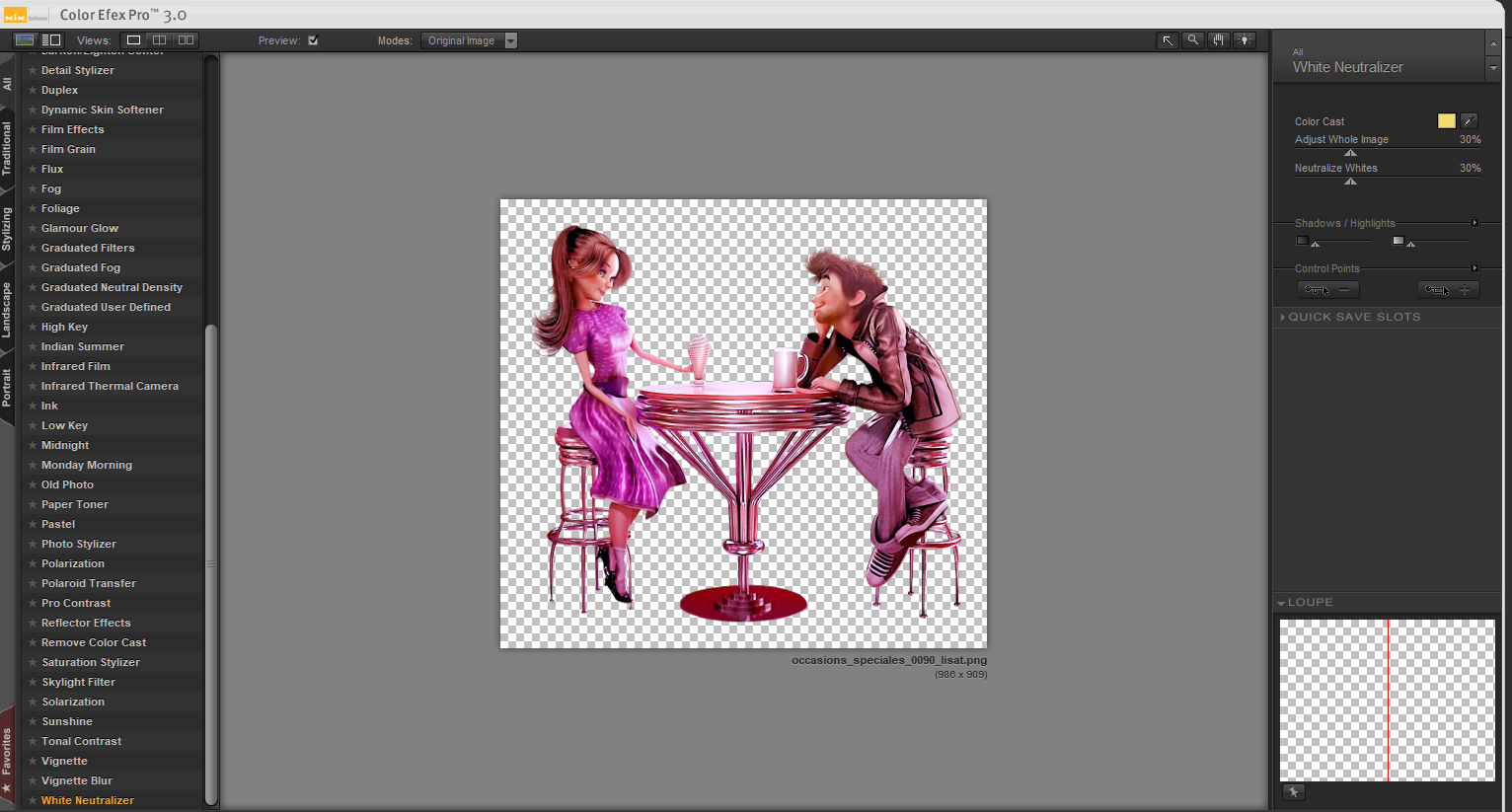Expand the Control Points section arrow
The height and width of the screenshot is (812, 1512).
pos(1475,268)
